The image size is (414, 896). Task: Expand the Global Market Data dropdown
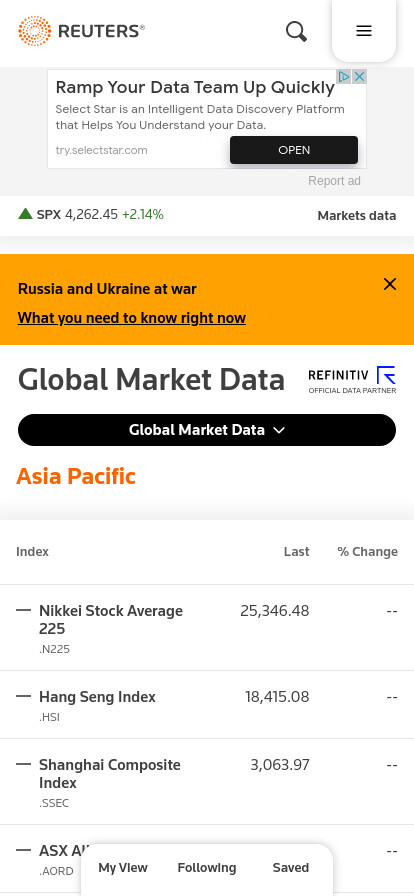tap(207, 430)
